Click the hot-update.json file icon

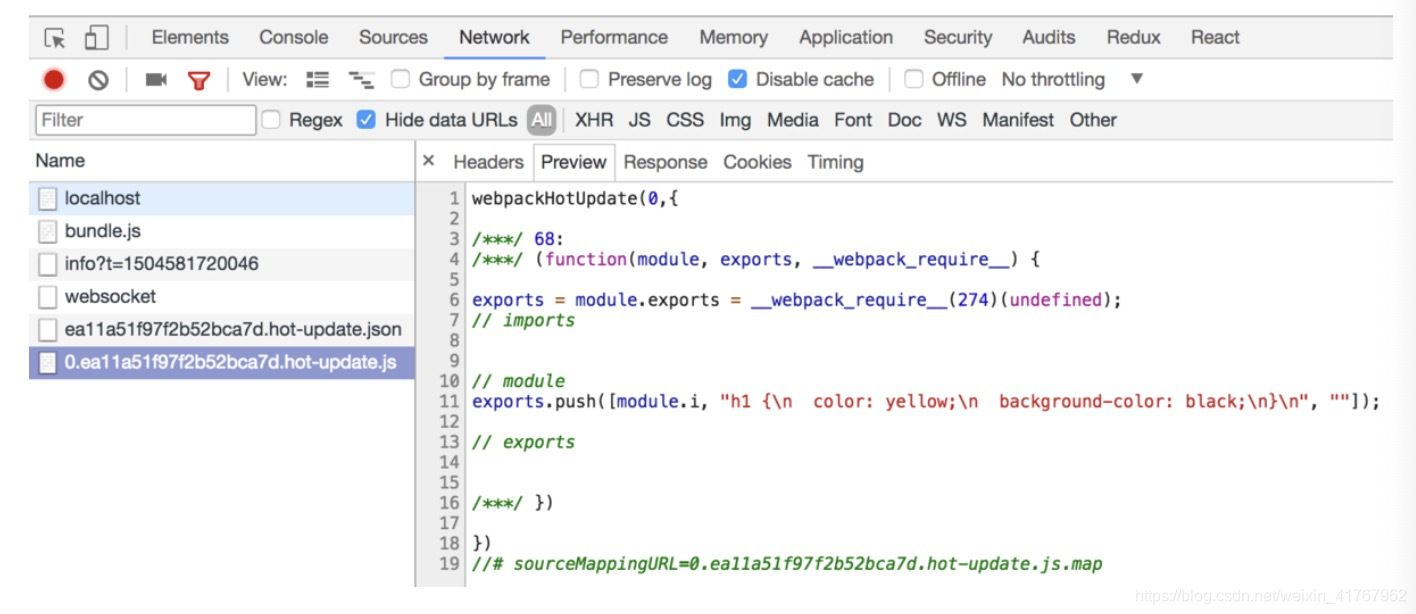point(47,330)
